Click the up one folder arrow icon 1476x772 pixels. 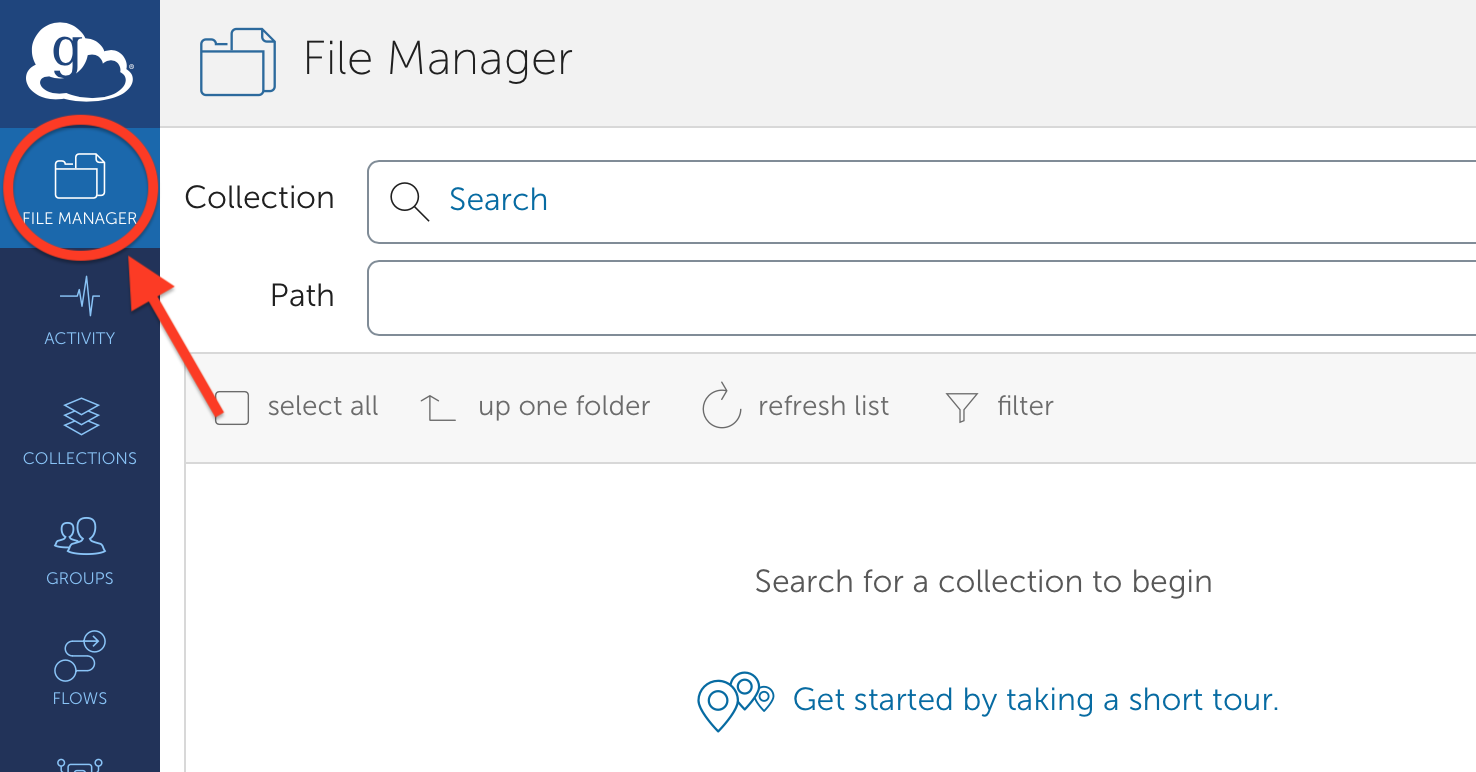437,408
